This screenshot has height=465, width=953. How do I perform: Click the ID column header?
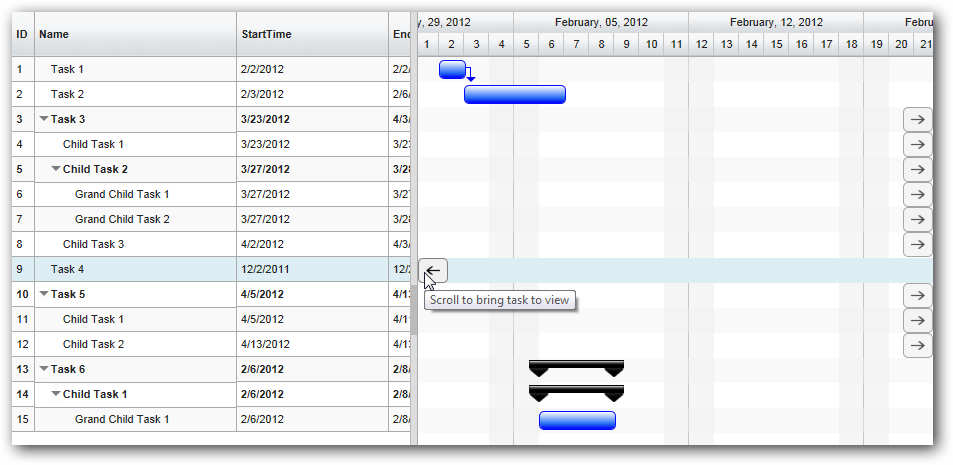click(22, 34)
